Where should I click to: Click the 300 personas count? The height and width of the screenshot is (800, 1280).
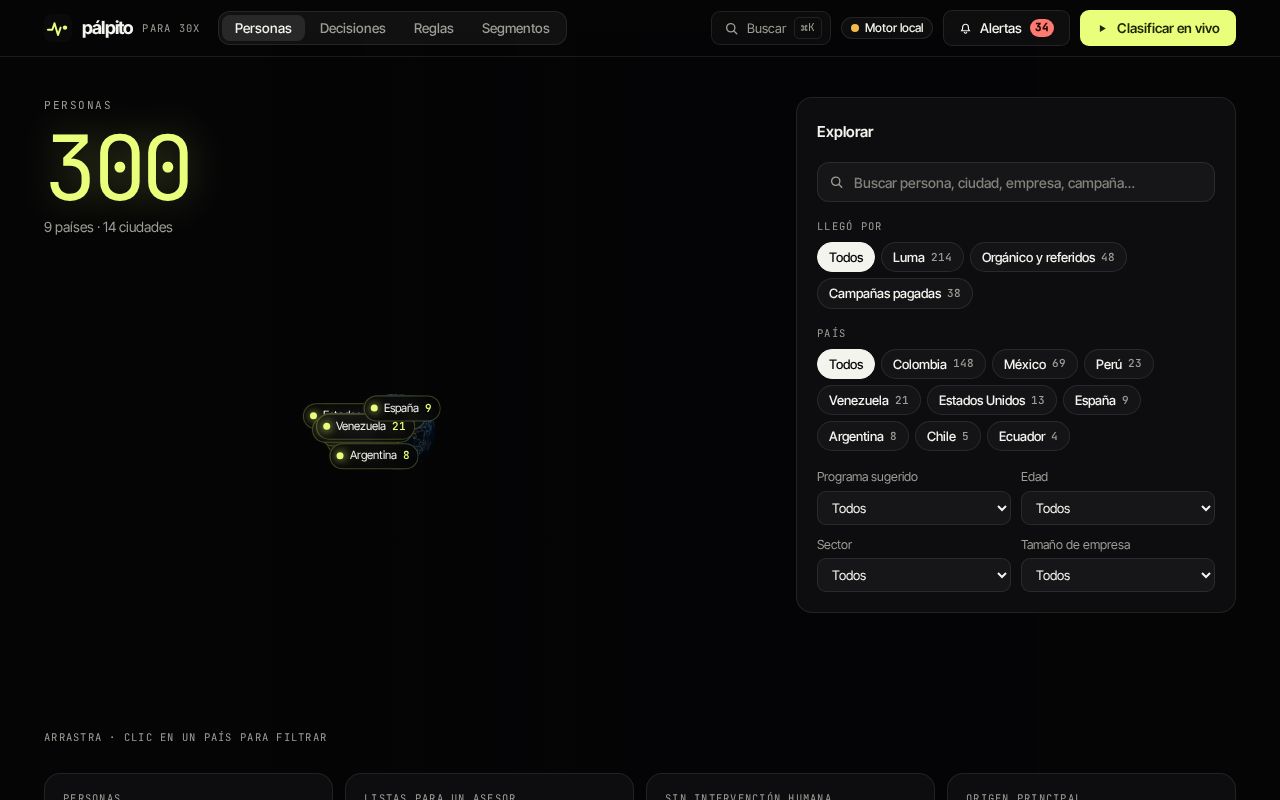click(119, 167)
